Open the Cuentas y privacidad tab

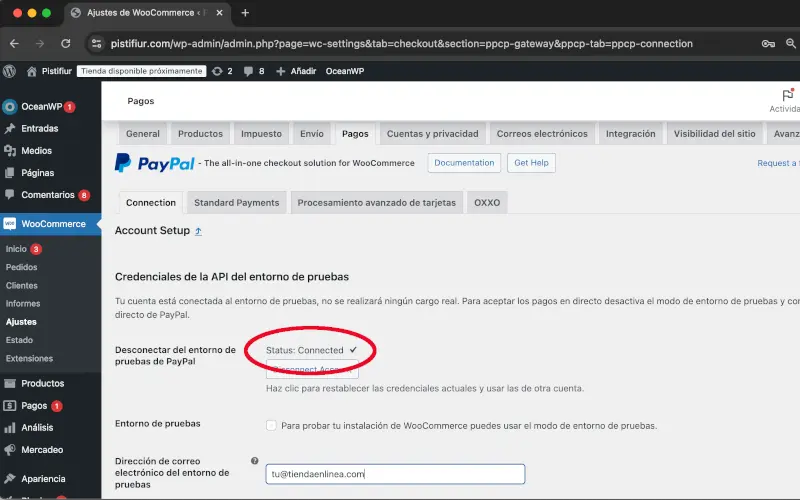coord(433,134)
